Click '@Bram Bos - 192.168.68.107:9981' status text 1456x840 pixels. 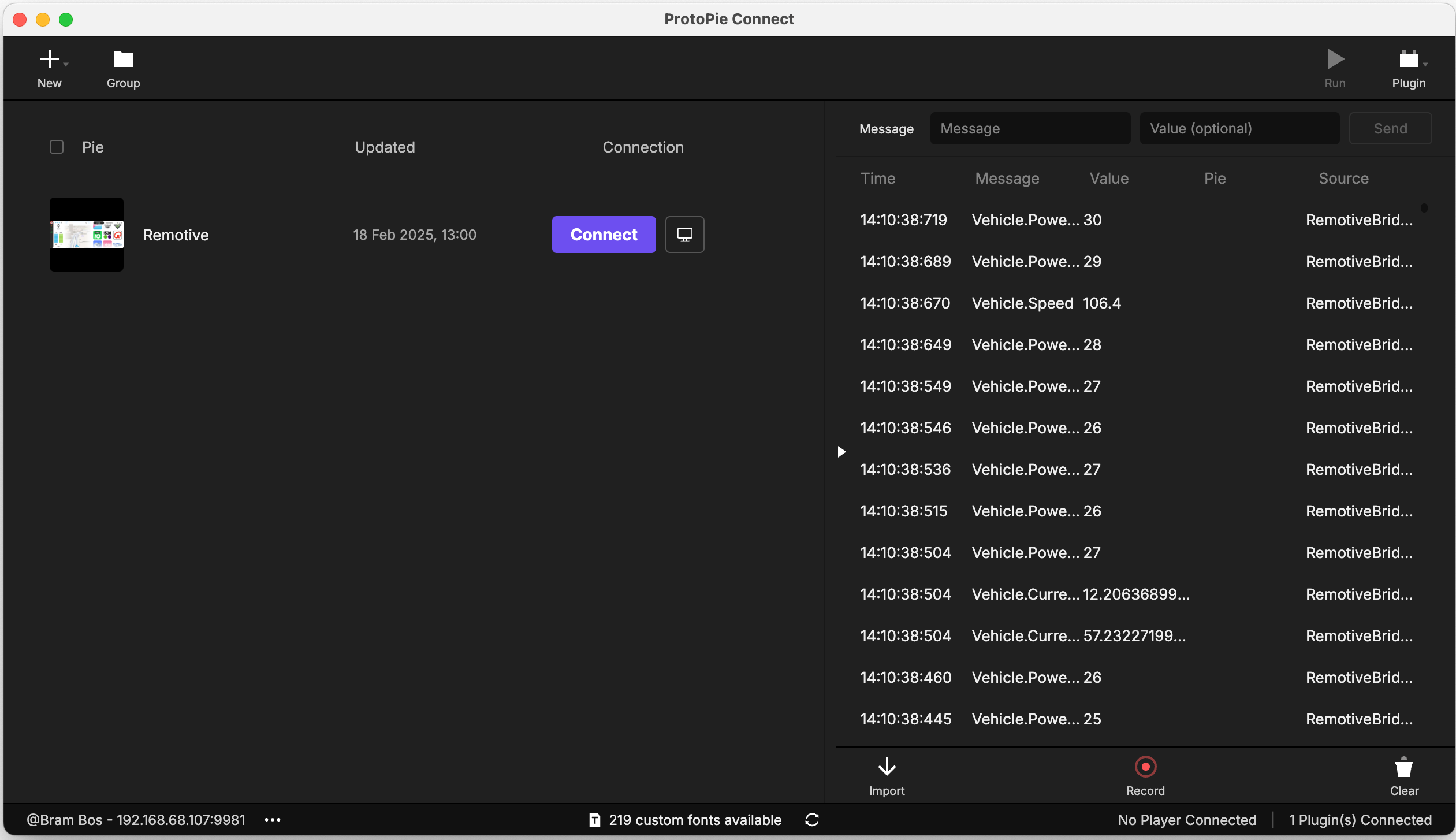tap(136, 820)
